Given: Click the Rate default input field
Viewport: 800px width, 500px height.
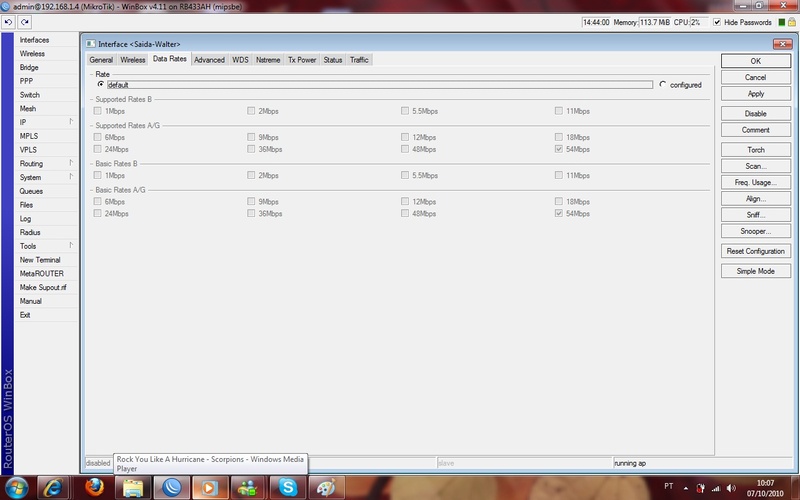Looking at the screenshot, I should 380,85.
